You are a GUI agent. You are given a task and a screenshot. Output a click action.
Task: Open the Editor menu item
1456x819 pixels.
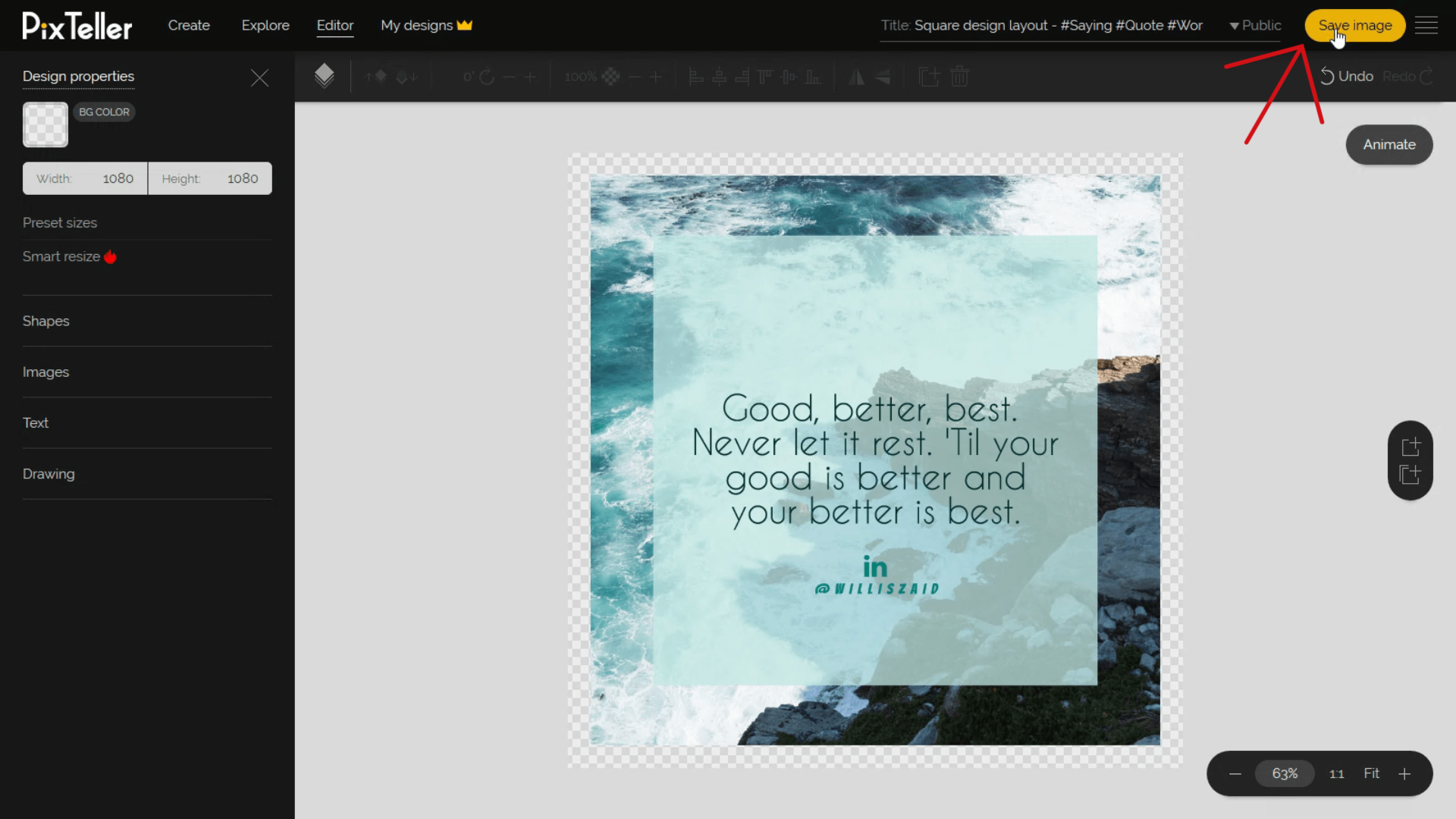334,25
